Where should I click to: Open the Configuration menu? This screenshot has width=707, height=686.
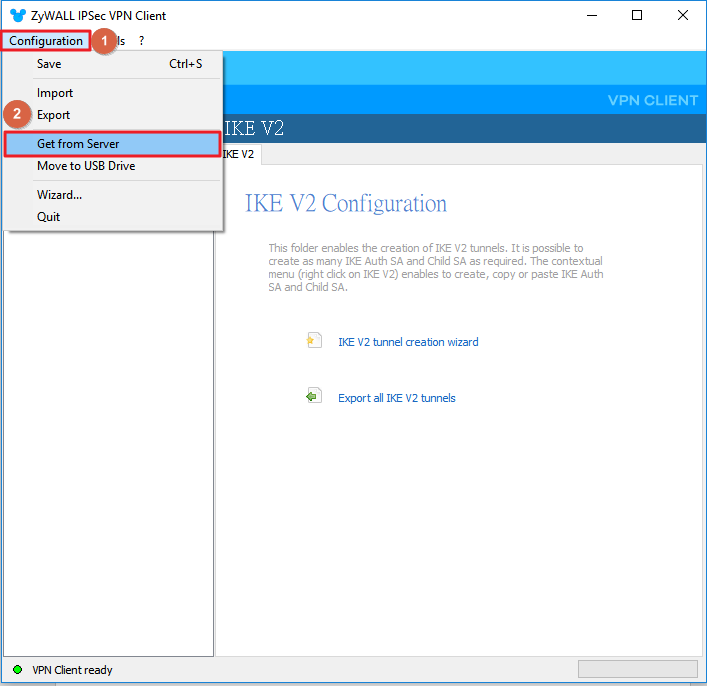(x=46, y=41)
